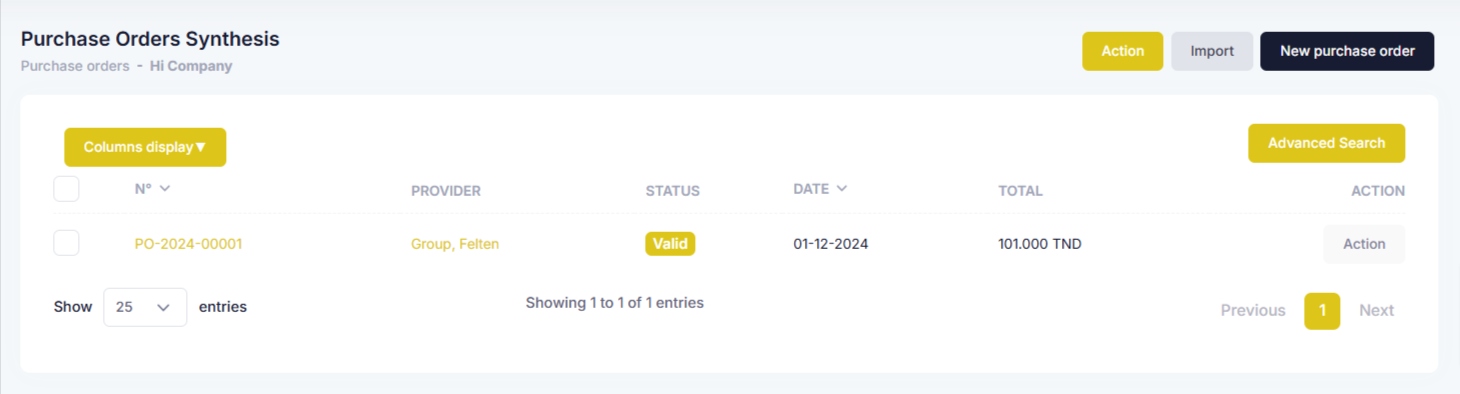Image resolution: width=1460 pixels, height=394 pixels.
Task: Click the Valid status badge
Action: pos(670,243)
